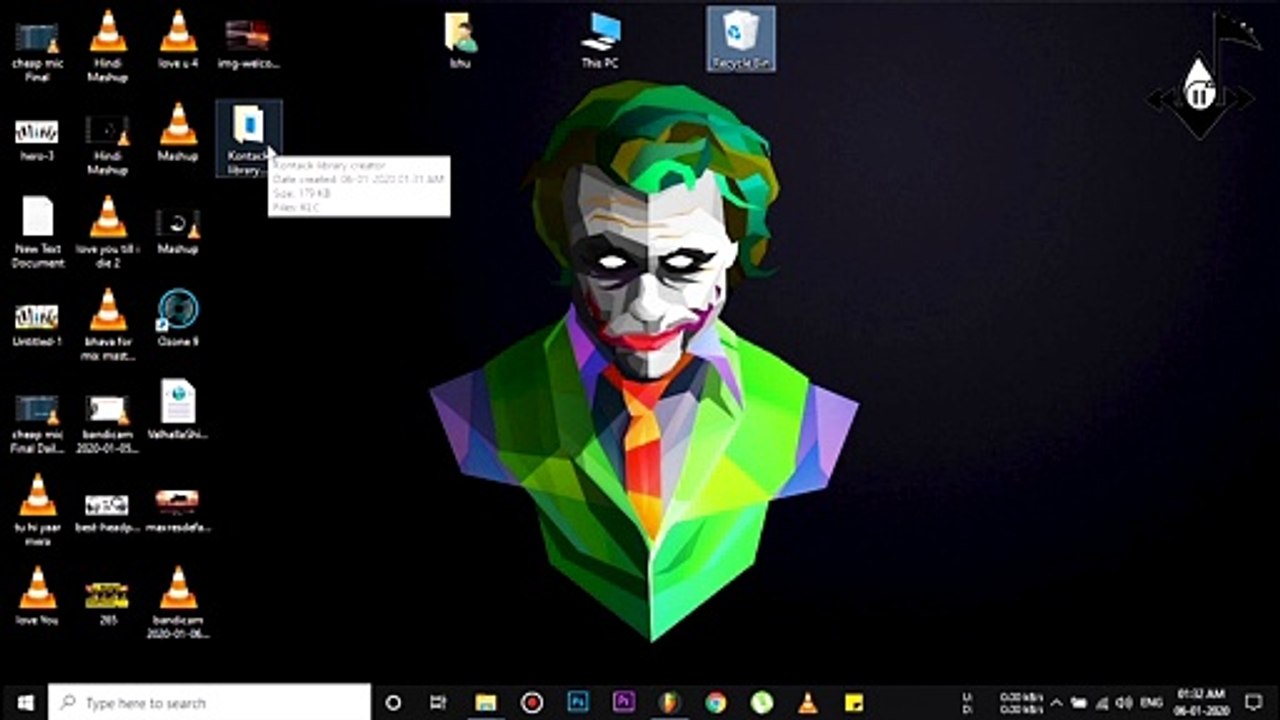Change the ENG input language indicator
This screenshot has width=1280, height=720.
[1151, 702]
